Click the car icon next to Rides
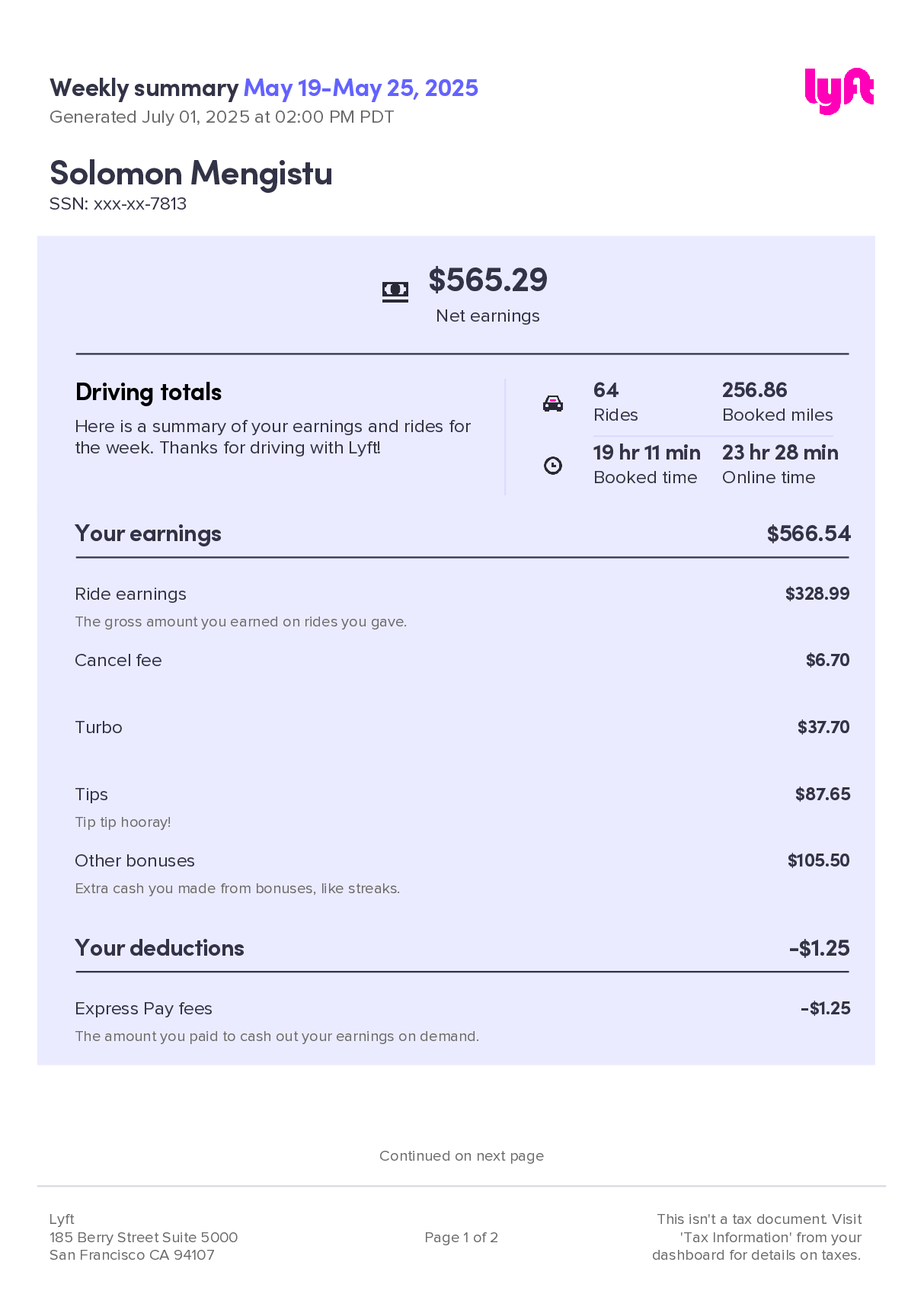The height and width of the screenshot is (1307, 924). (x=553, y=403)
